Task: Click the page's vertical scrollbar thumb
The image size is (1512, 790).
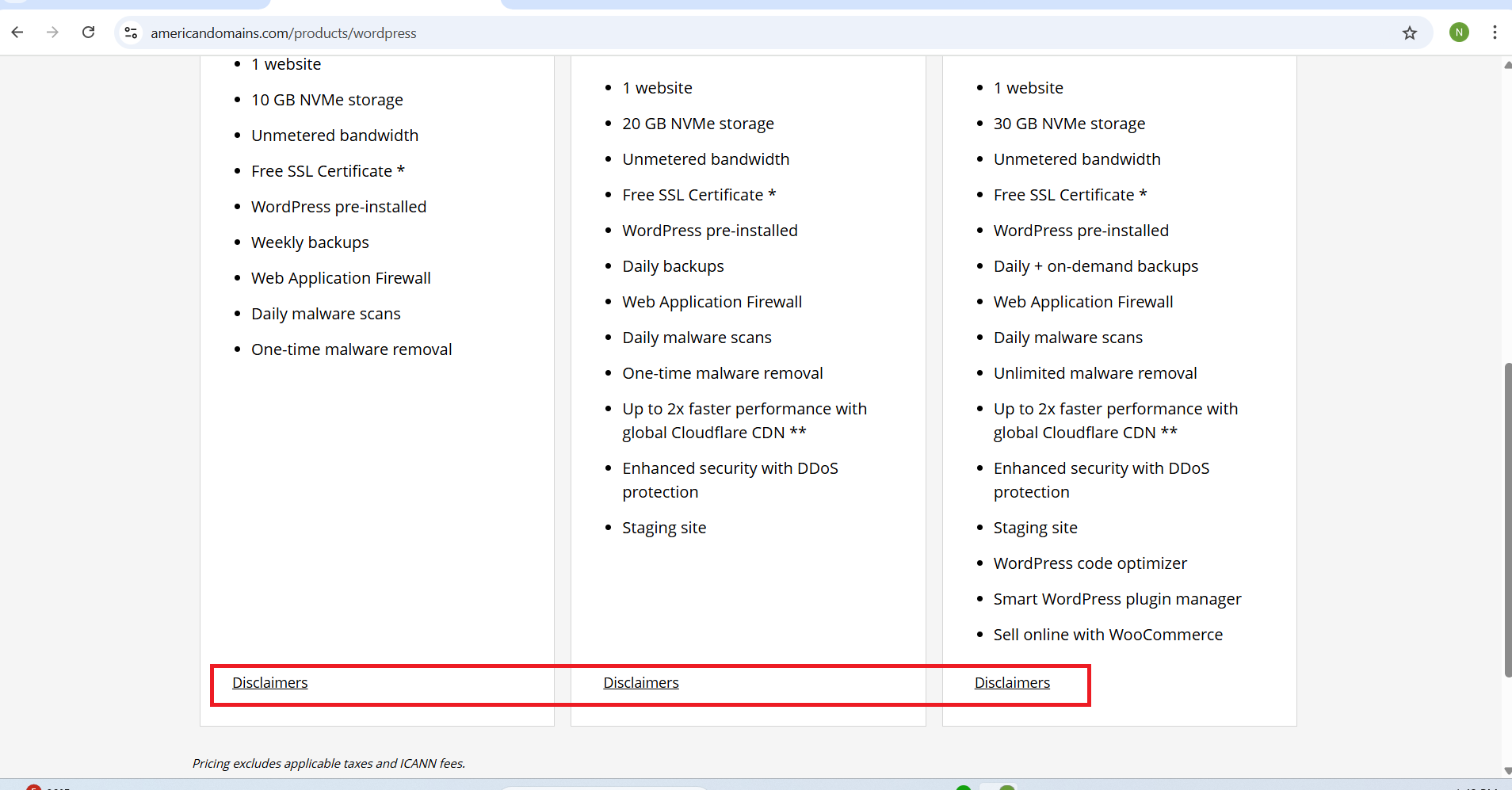Action: coord(1506,519)
